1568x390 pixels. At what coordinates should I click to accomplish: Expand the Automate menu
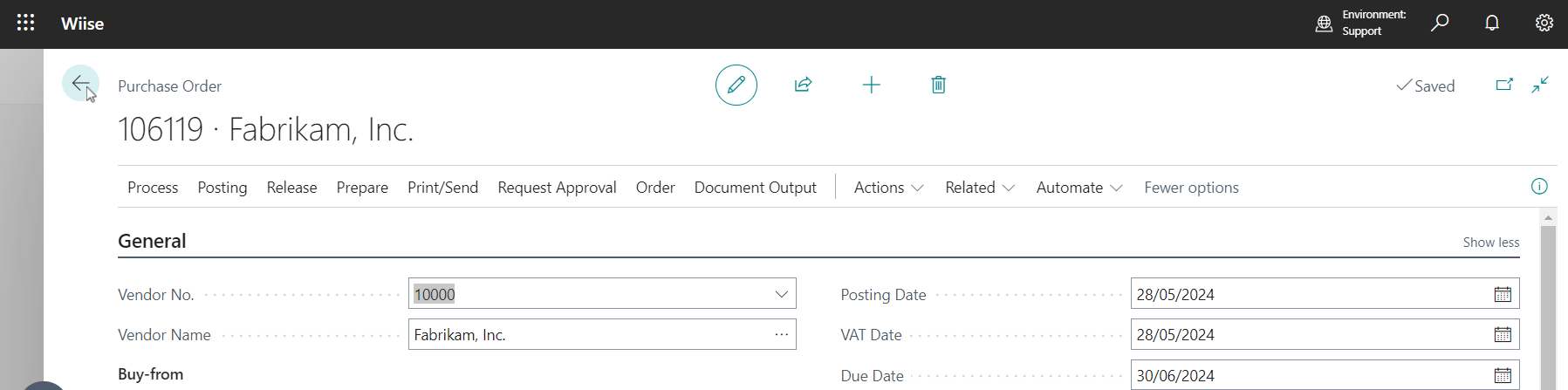1079,188
